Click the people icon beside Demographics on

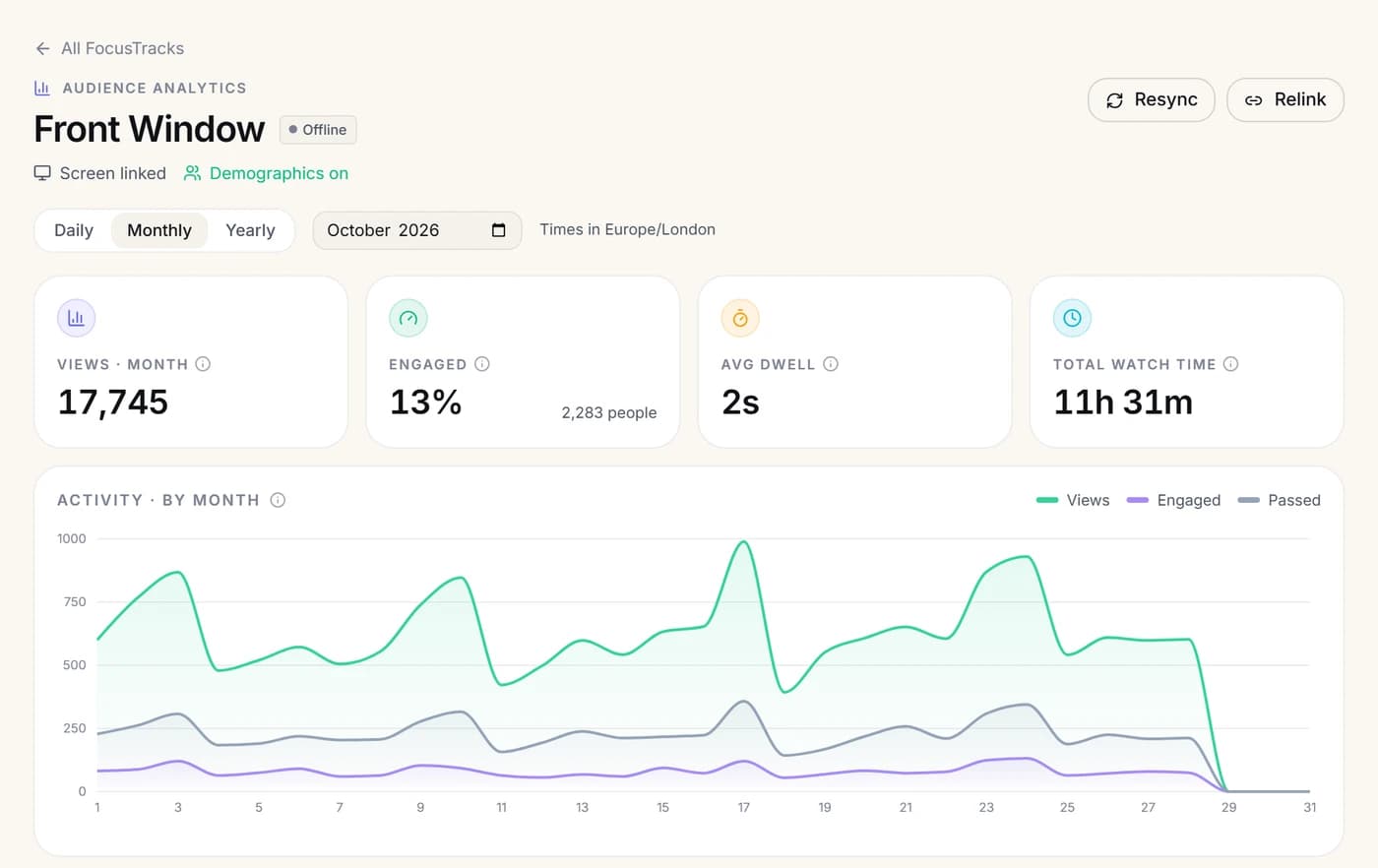pyautogui.click(x=193, y=173)
